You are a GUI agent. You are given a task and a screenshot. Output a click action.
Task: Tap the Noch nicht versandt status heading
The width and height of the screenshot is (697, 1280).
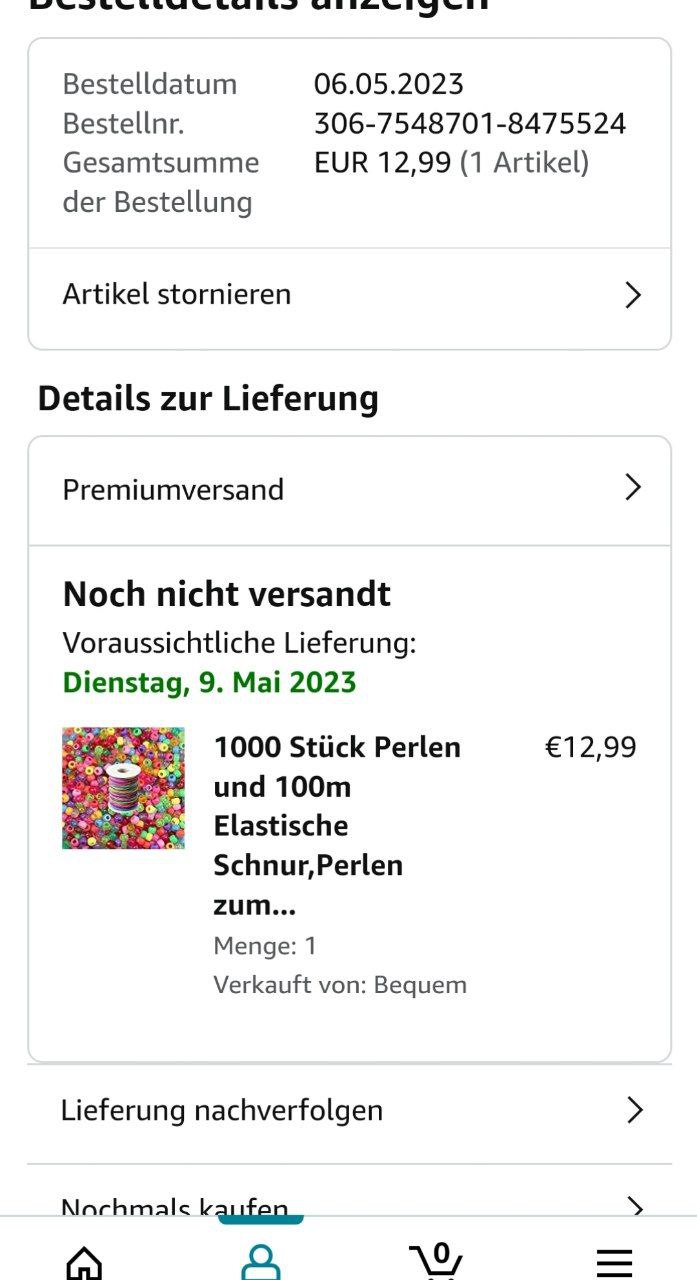tap(227, 594)
